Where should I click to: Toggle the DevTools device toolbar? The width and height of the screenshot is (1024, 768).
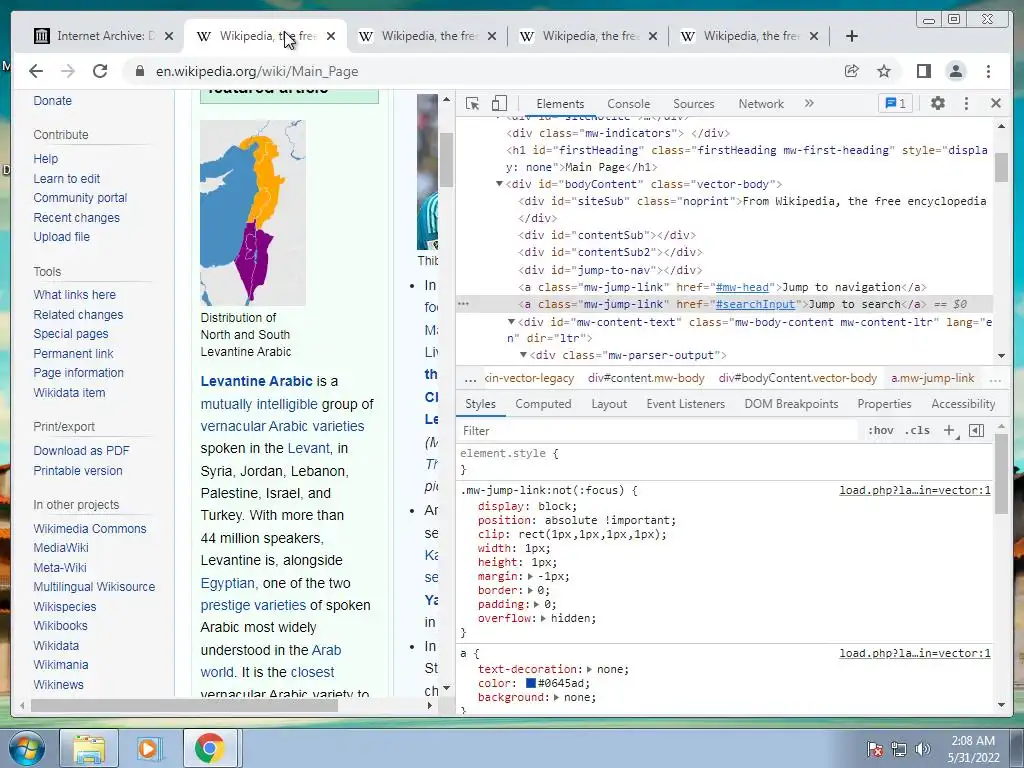[x=499, y=103]
